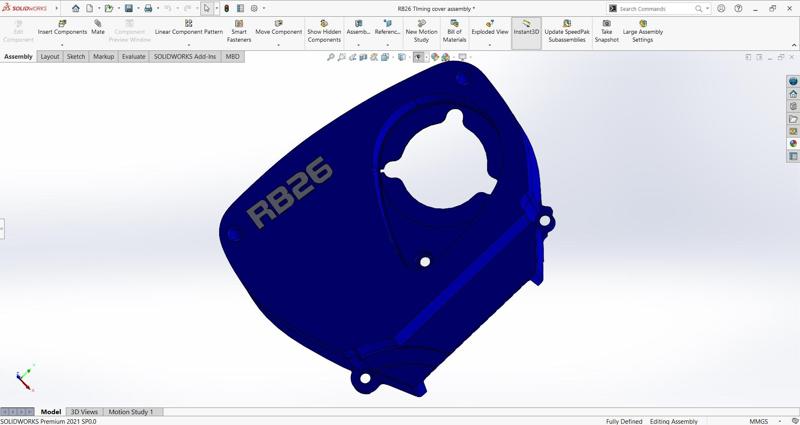The image size is (800, 425).
Task: Expand Exploded View dropdown arrow
Action: click(x=490, y=45)
